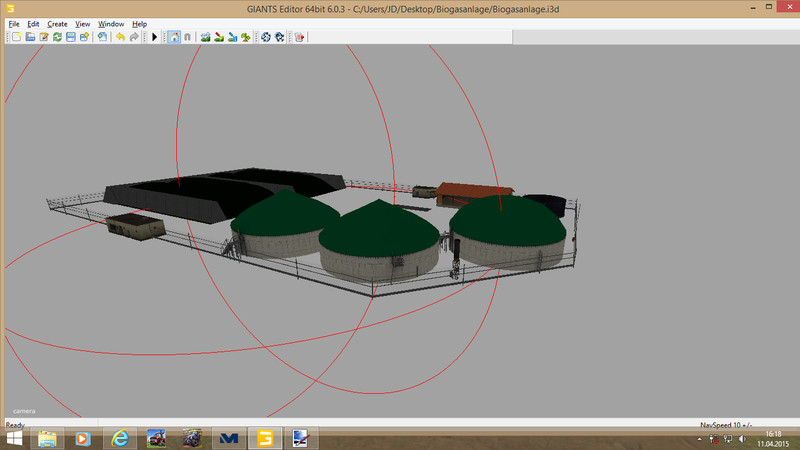Start the game with the Play icon
The image size is (800, 450).
154,37
